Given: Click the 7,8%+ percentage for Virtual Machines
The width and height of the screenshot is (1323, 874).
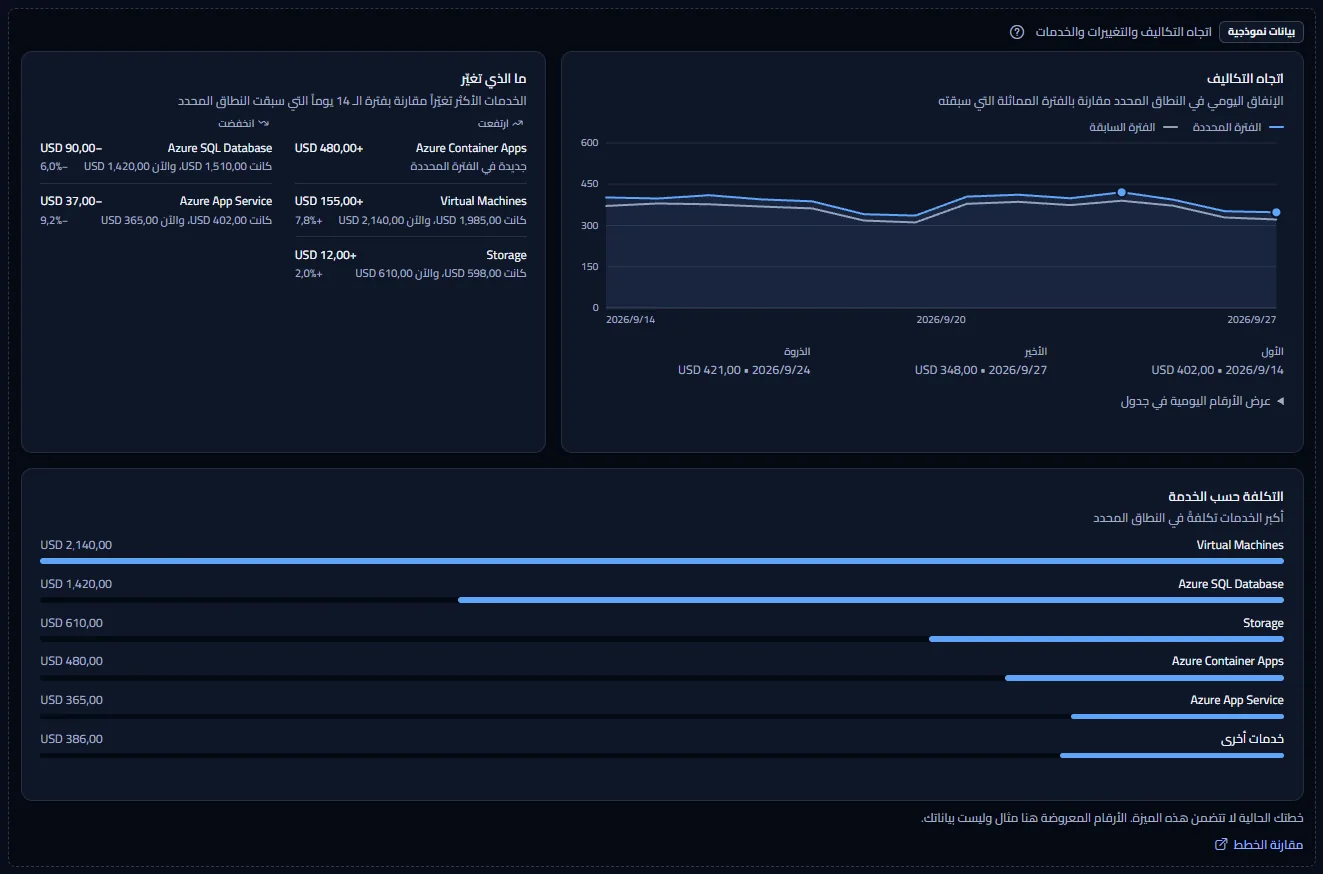Looking at the screenshot, I should coord(309,220).
